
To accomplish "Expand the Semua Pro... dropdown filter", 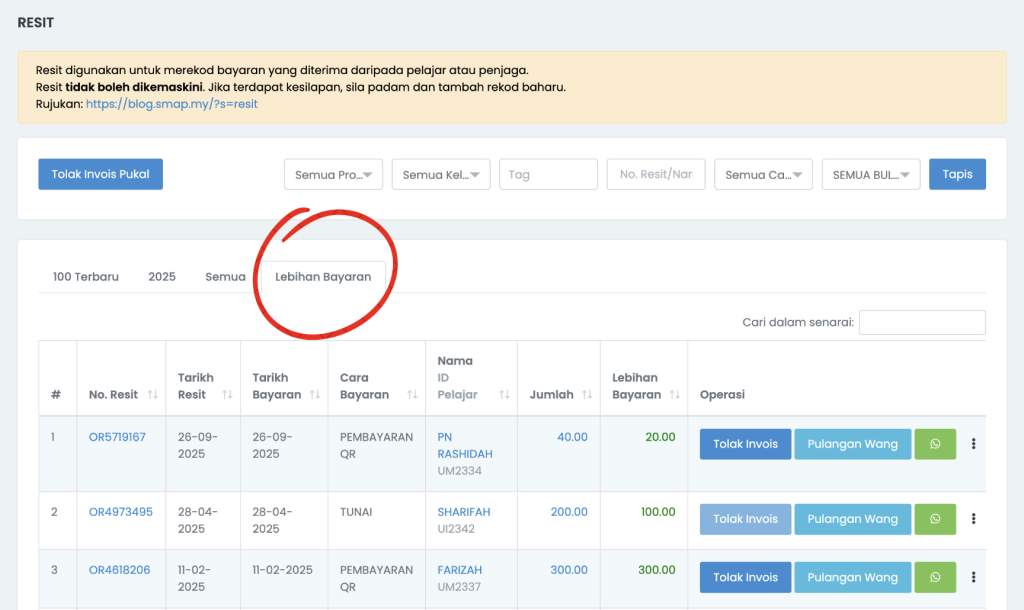I will [x=333, y=175].
